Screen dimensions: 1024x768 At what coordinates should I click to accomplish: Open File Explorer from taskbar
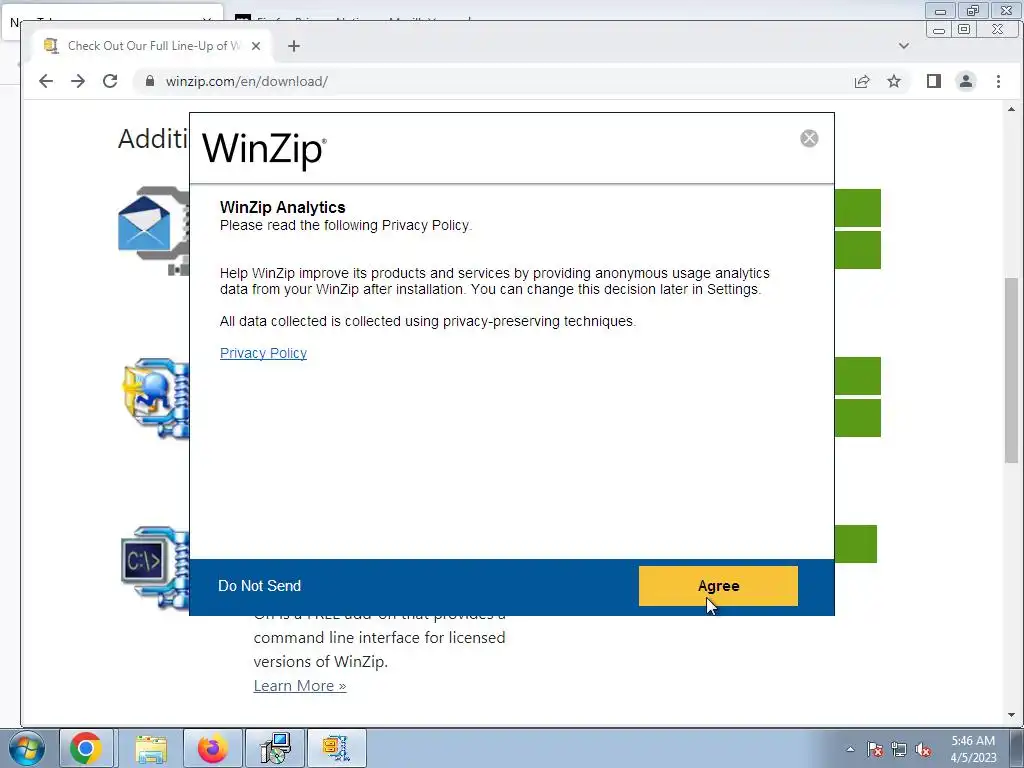pos(151,748)
